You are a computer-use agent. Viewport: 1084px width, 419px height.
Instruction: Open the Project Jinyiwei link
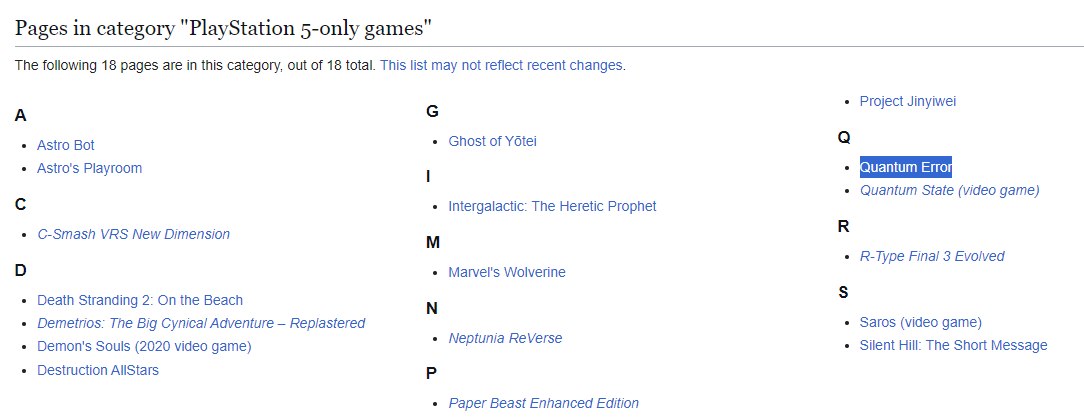[908, 102]
